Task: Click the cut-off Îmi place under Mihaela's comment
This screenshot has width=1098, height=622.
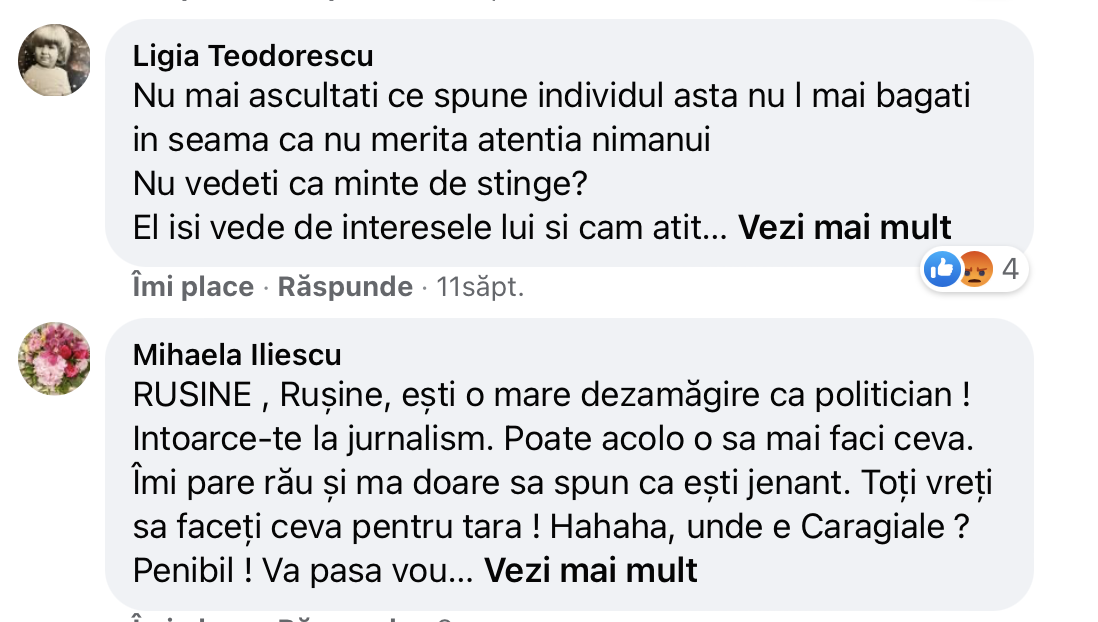Action: 193,619
